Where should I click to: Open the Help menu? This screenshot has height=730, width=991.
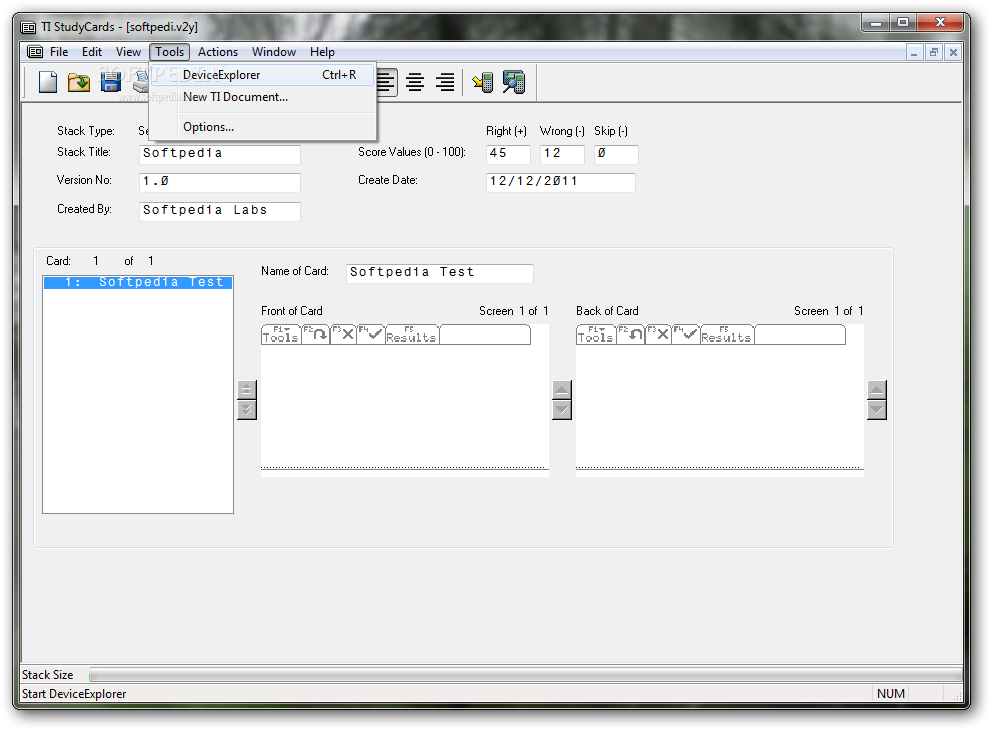(322, 52)
